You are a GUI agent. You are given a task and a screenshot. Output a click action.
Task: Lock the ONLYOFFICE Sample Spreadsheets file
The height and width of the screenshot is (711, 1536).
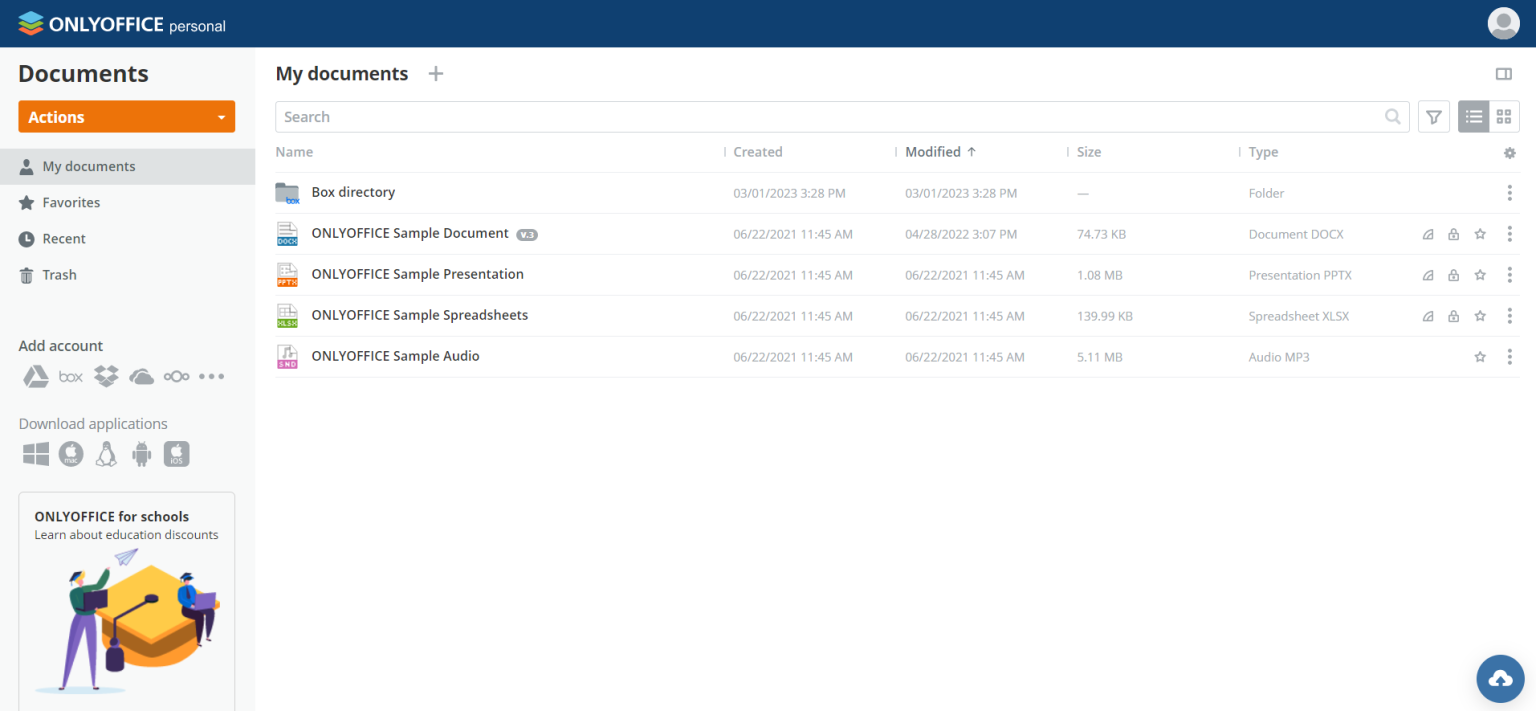point(1453,315)
